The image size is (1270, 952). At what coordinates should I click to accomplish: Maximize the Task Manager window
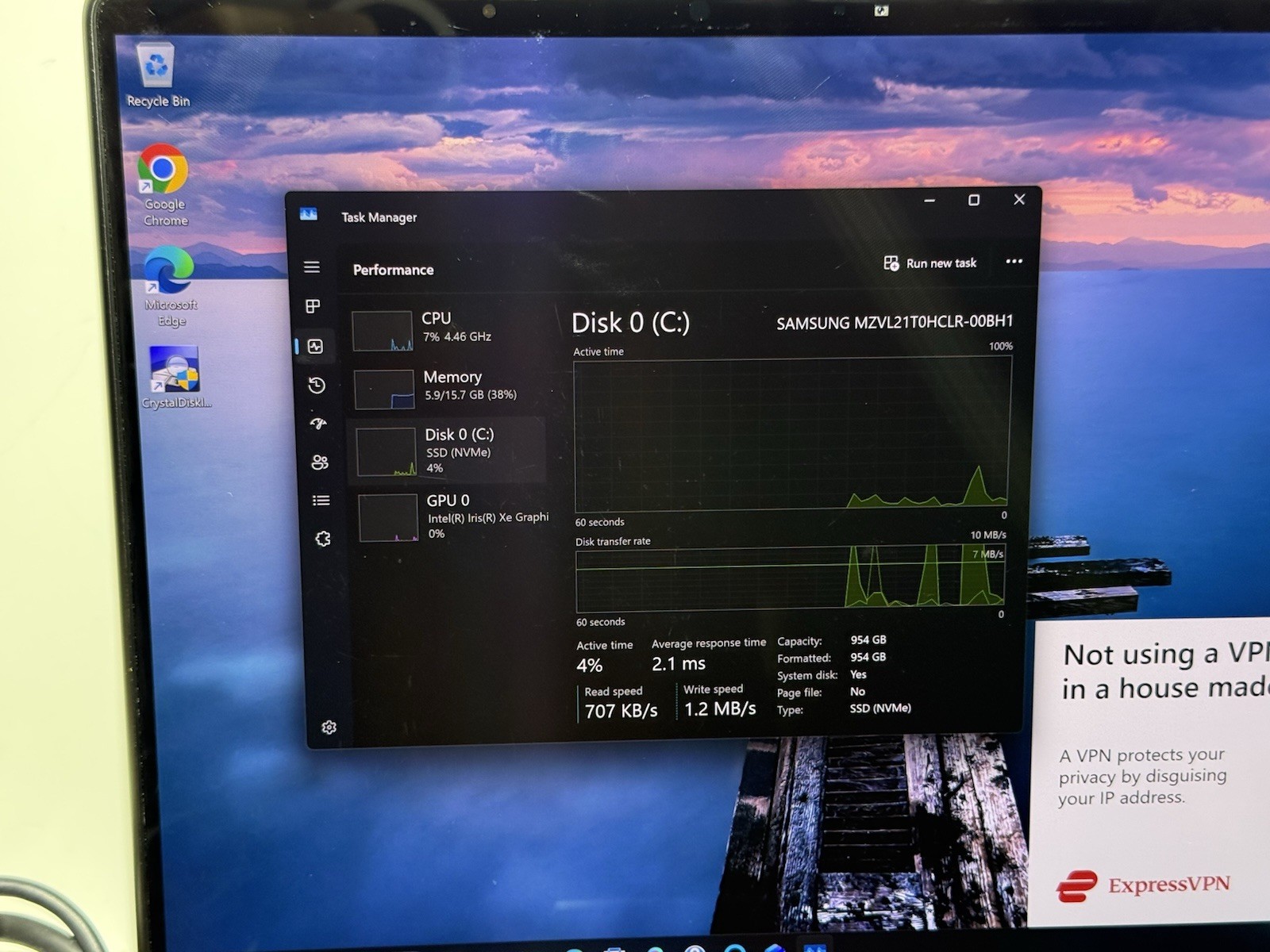coord(974,200)
